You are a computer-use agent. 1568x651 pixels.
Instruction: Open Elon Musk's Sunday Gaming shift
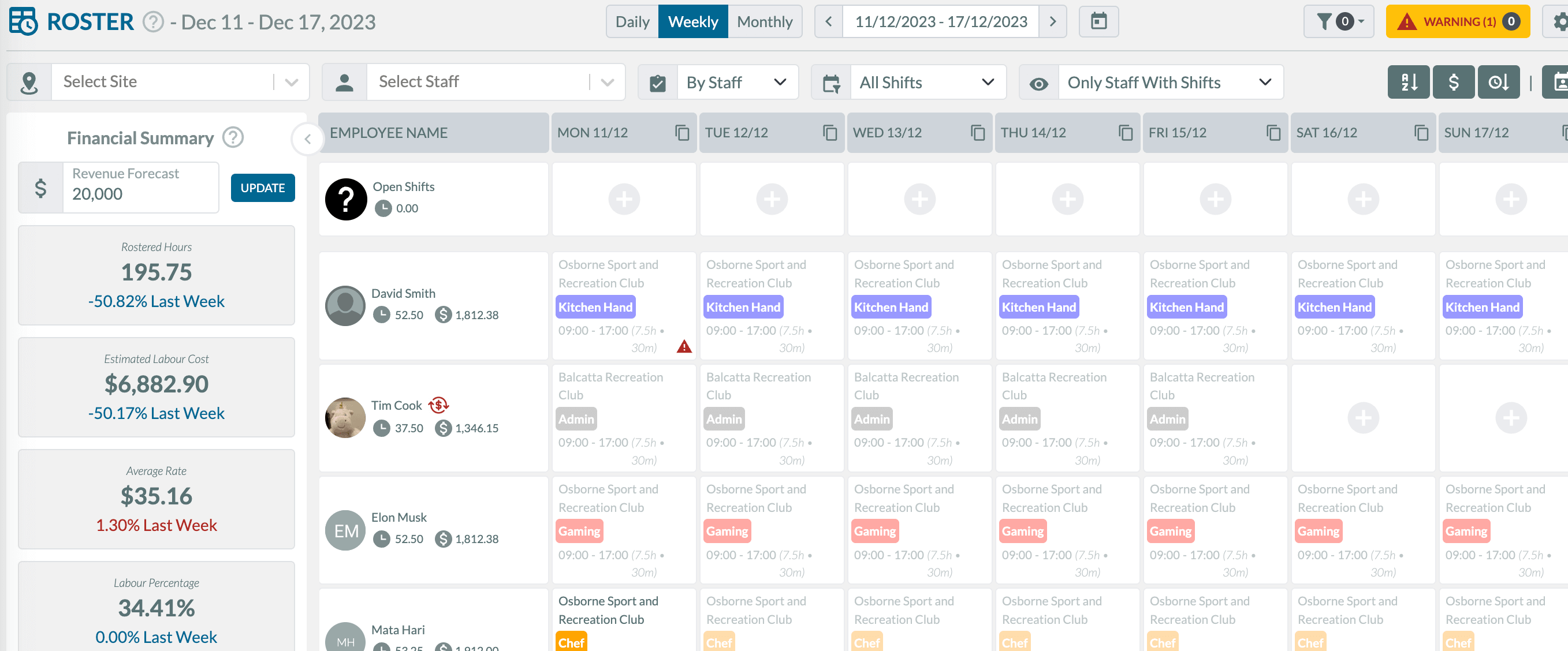click(1503, 530)
